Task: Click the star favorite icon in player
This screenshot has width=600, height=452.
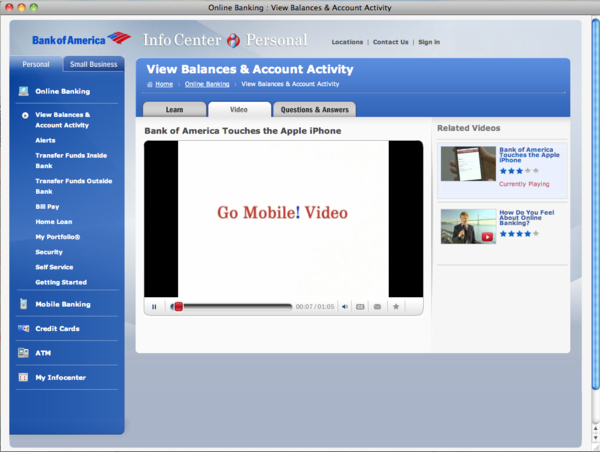Action: [396, 307]
